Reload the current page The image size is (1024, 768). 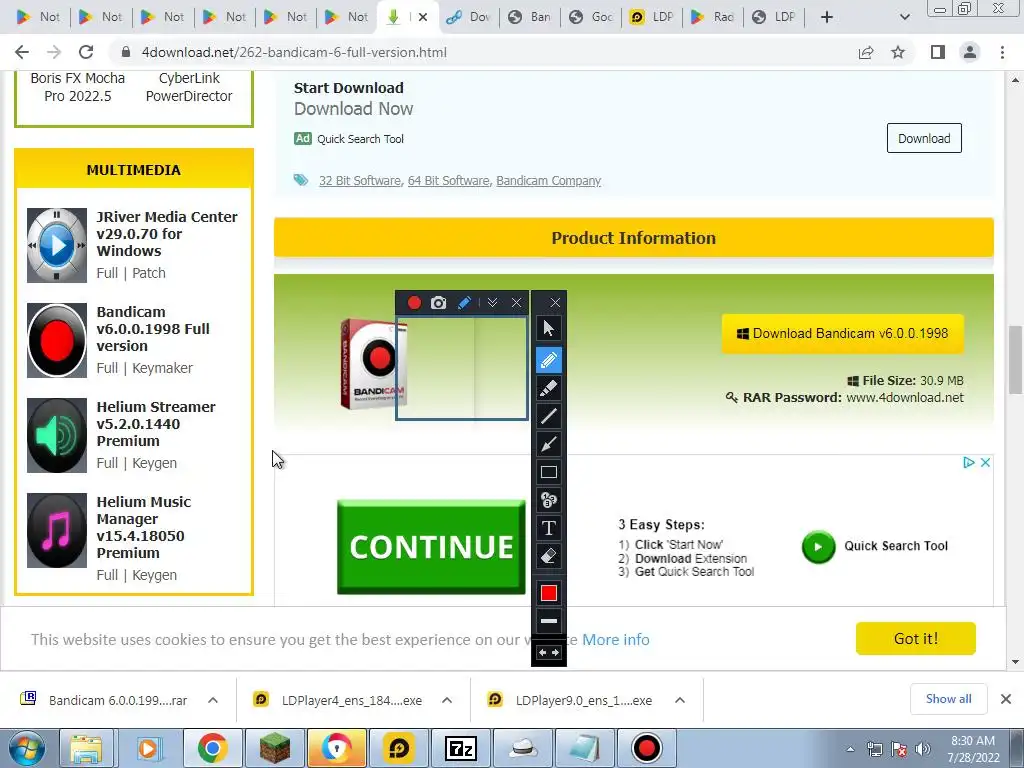[86, 52]
